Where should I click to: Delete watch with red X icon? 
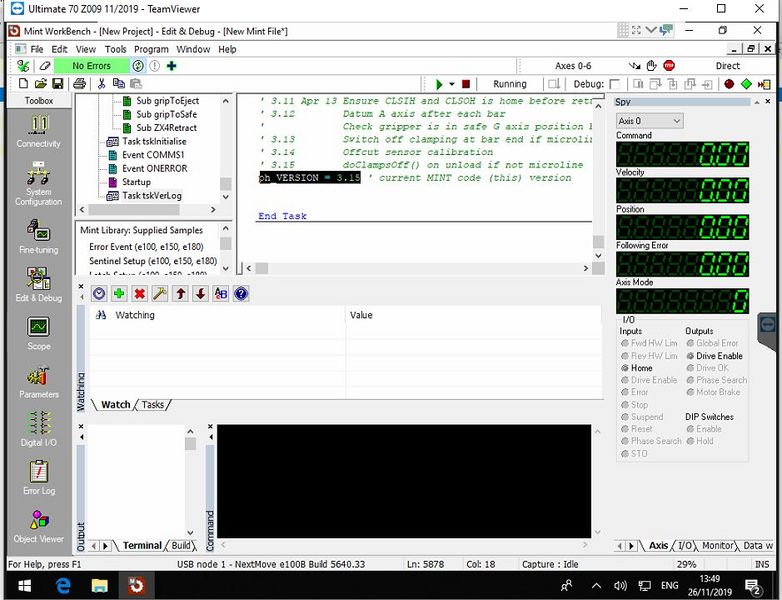[140, 294]
